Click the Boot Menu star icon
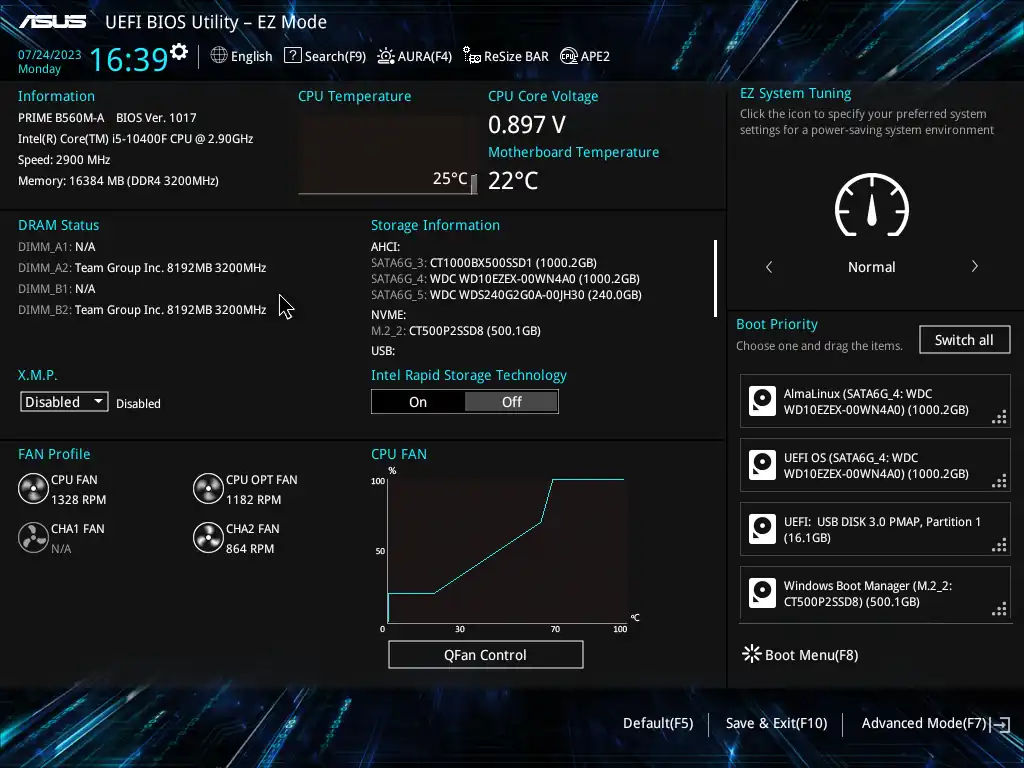 (752, 654)
